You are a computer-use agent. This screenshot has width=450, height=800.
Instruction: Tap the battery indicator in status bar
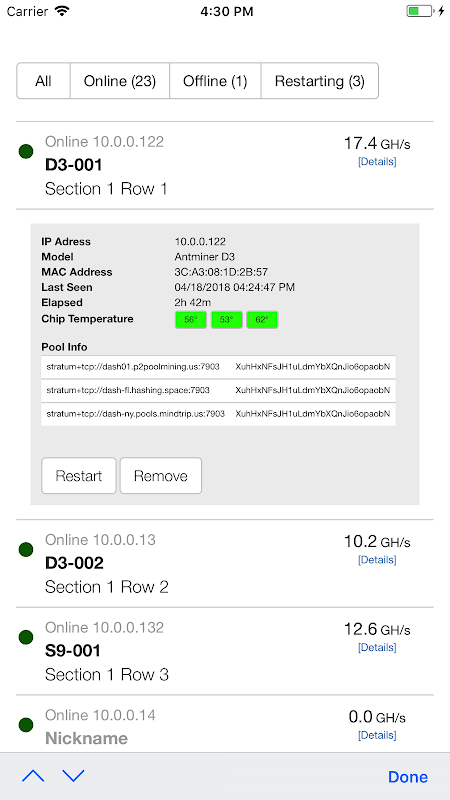pos(421,11)
